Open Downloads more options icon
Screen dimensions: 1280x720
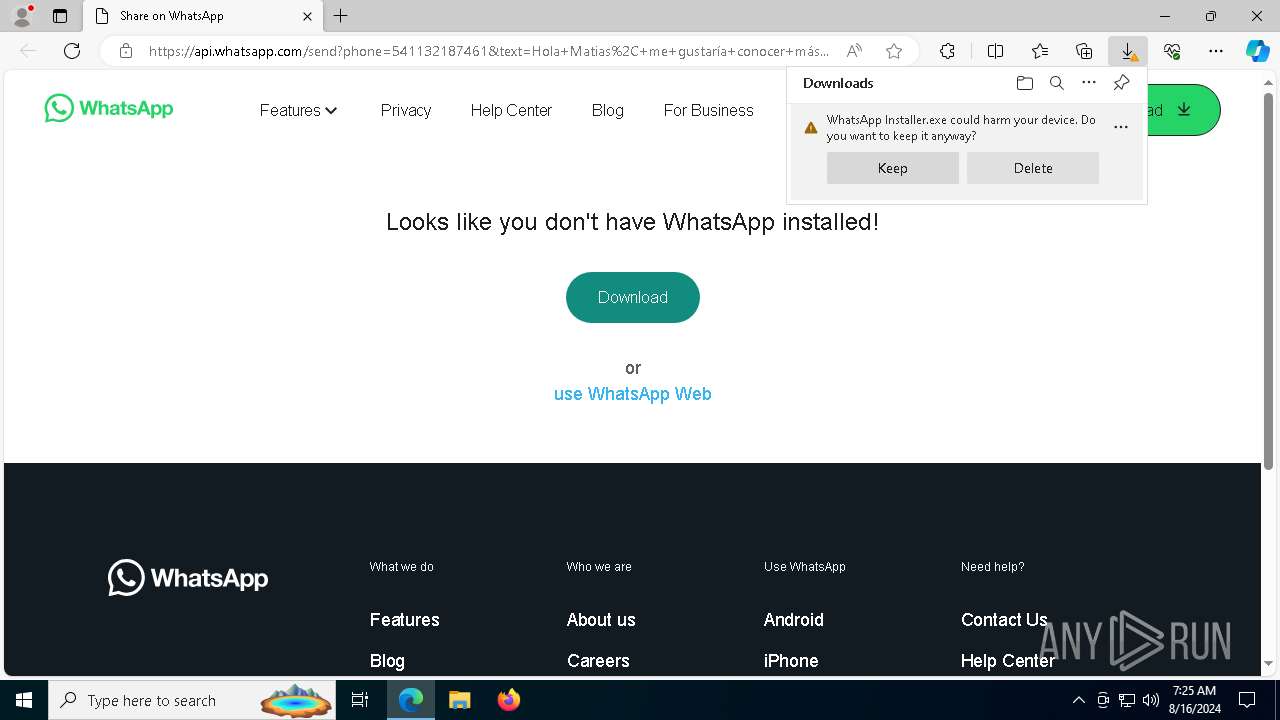1089,83
